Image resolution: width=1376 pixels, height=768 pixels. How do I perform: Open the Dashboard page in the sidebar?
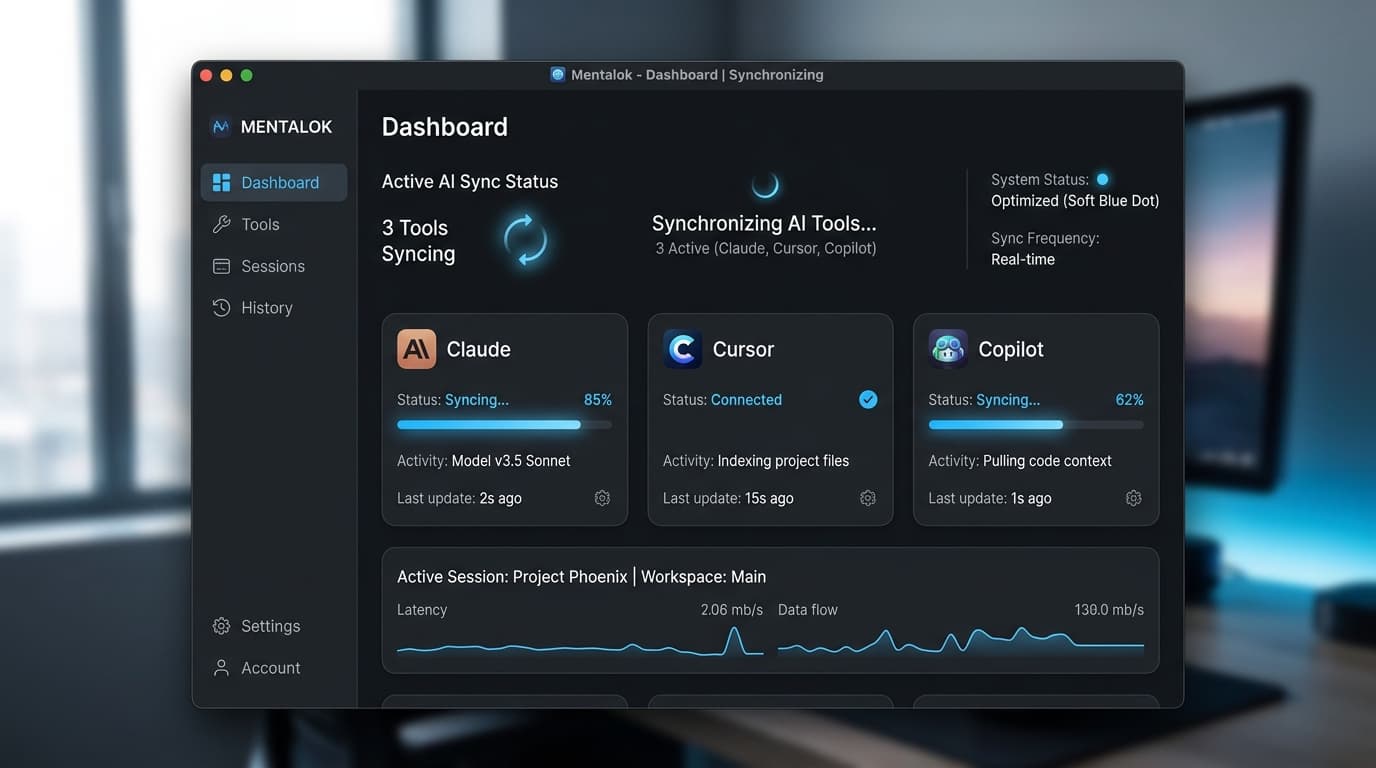274,183
